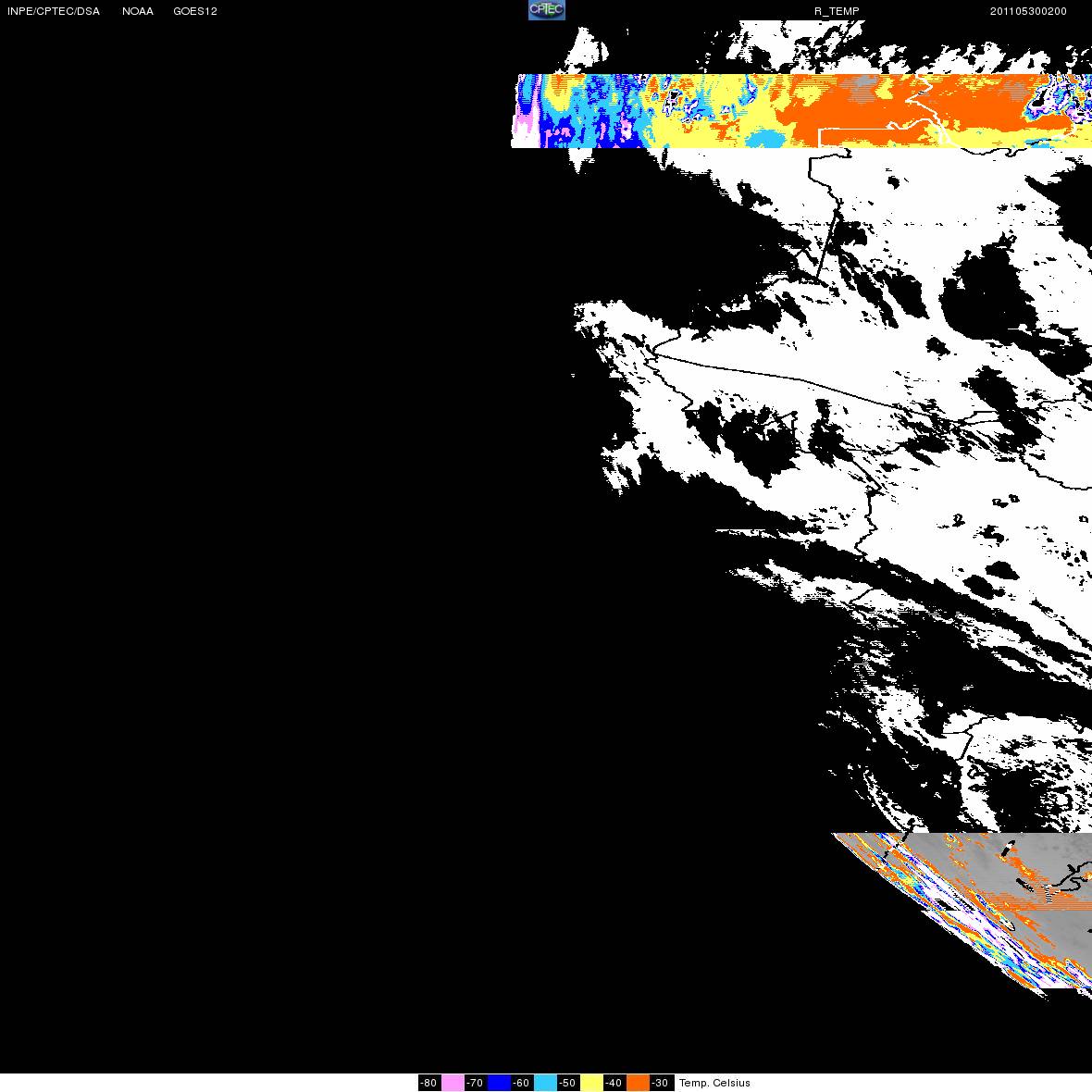Click the light blue legend color swatch

(x=545, y=1082)
